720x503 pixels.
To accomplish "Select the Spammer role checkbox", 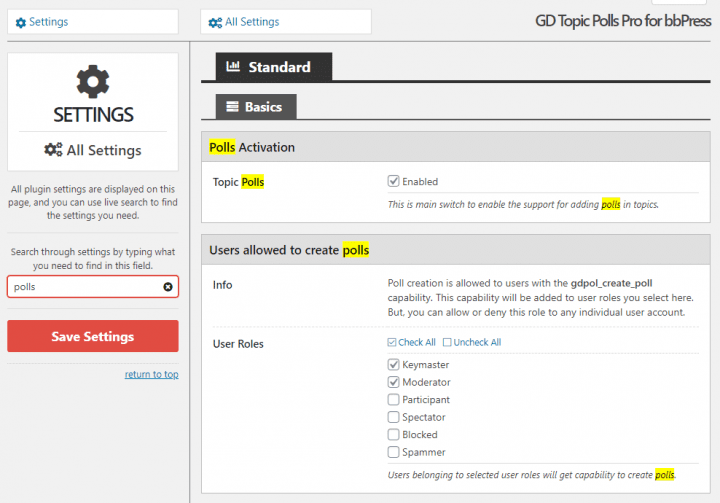I will (x=394, y=452).
